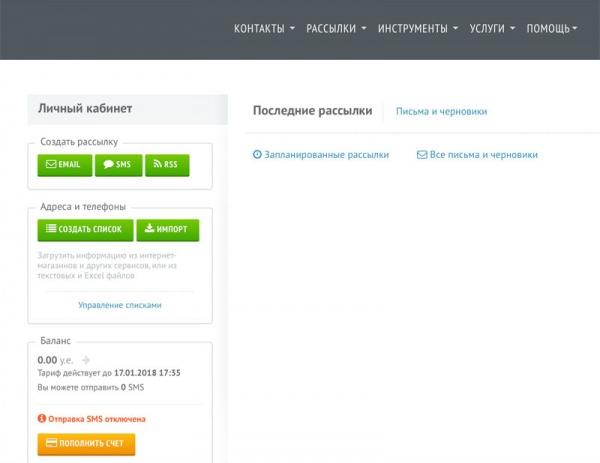Switch to the Письма и черновики tab
Image resolution: width=600 pixels, height=463 pixels.
(441, 112)
